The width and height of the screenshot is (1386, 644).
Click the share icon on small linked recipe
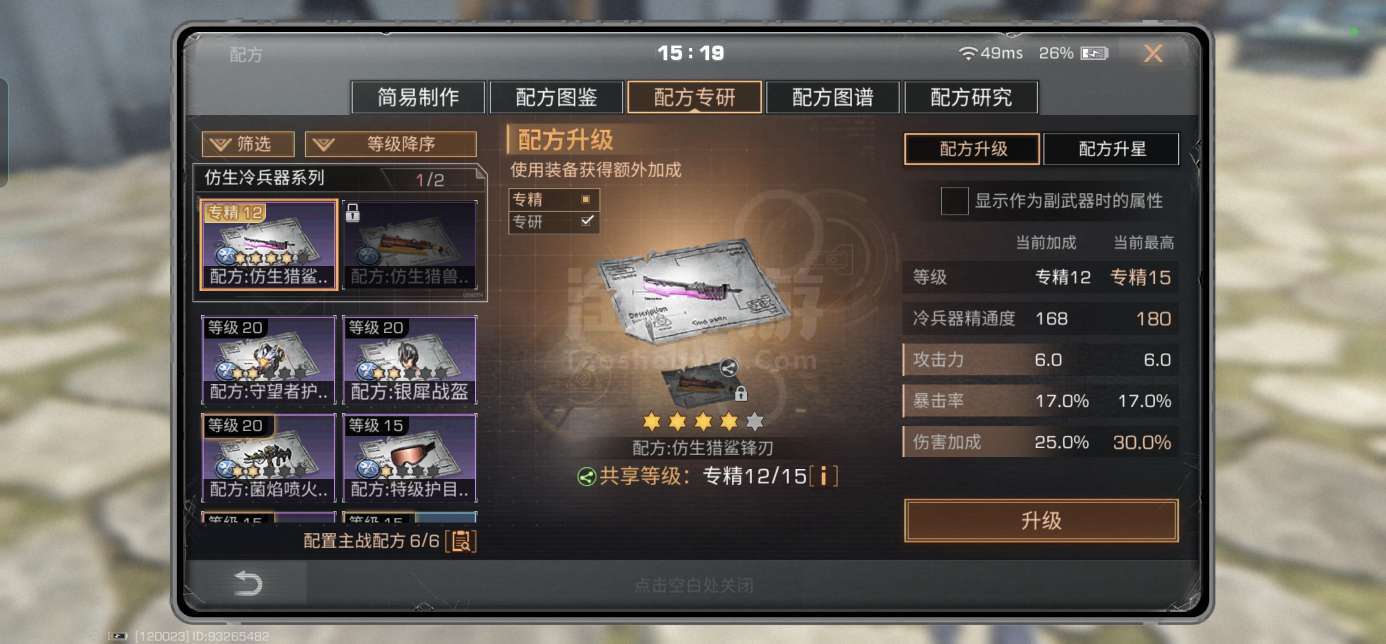(x=729, y=367)
